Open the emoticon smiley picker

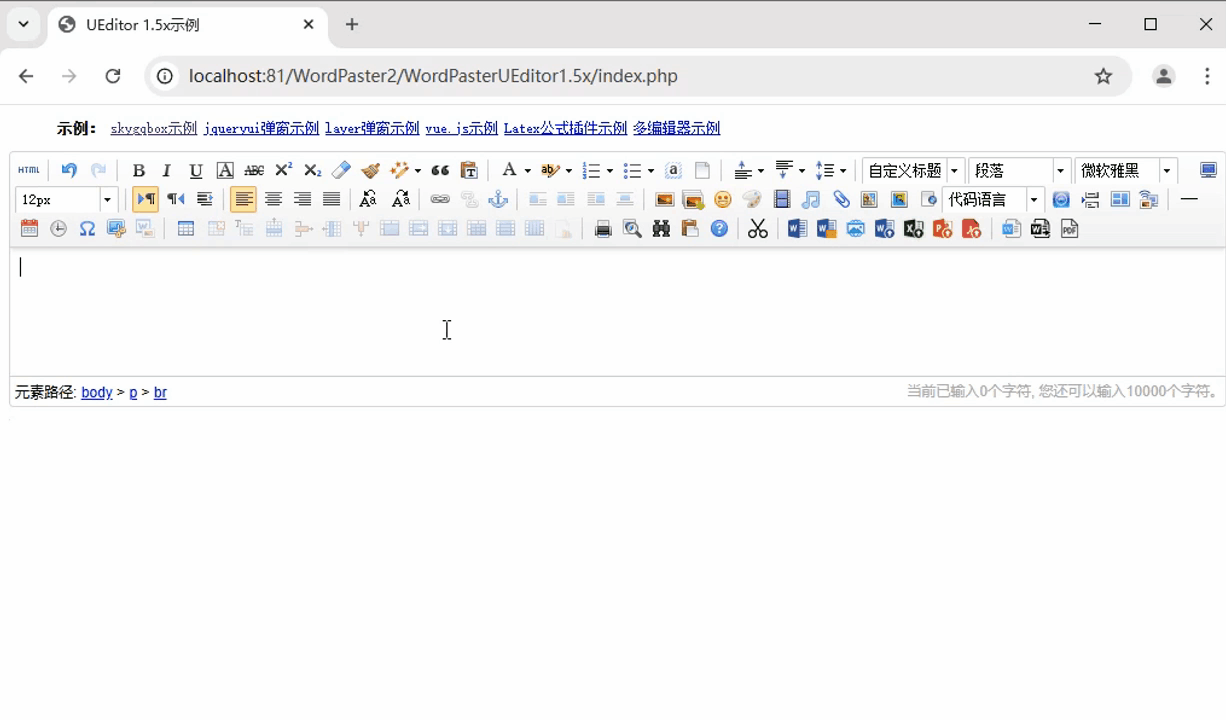click(722, 200)
